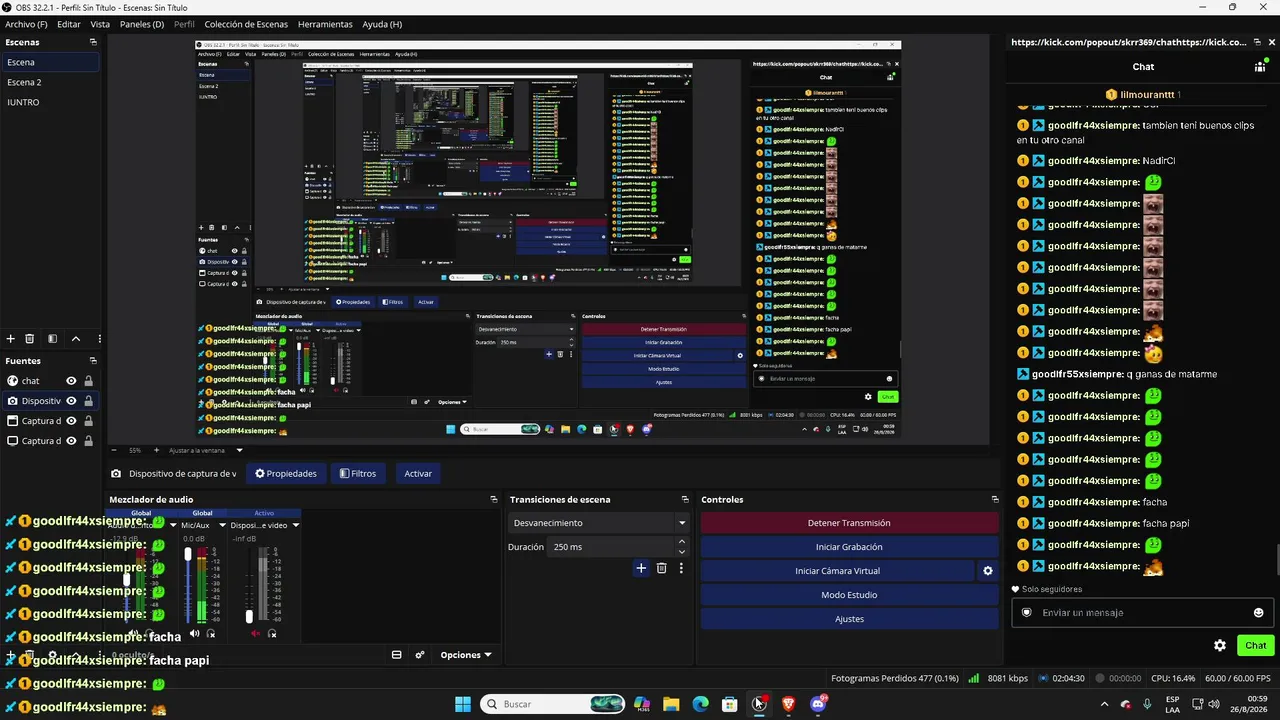Move the selected scene up with the arrow

pos(76,339)
